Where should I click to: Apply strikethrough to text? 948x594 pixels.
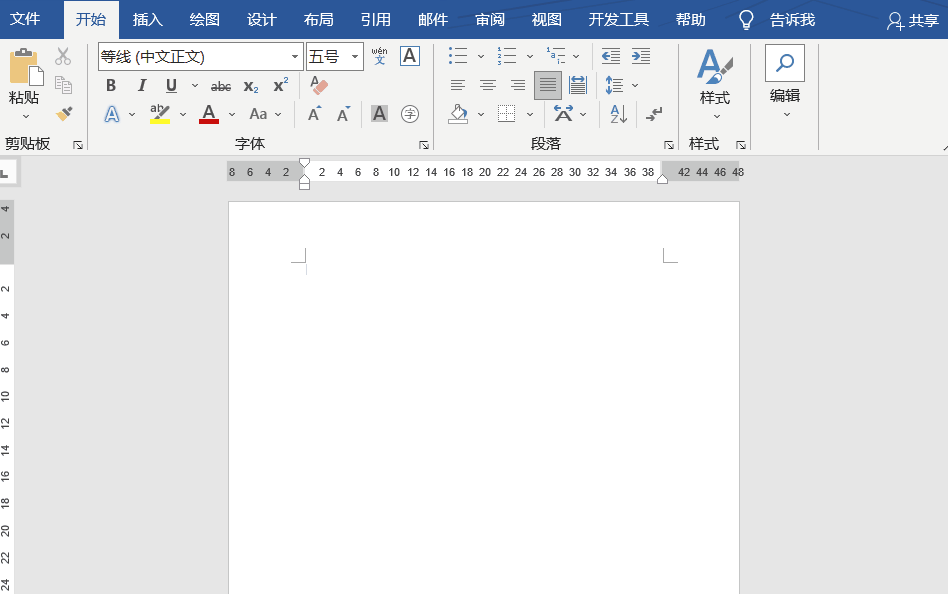220,85
